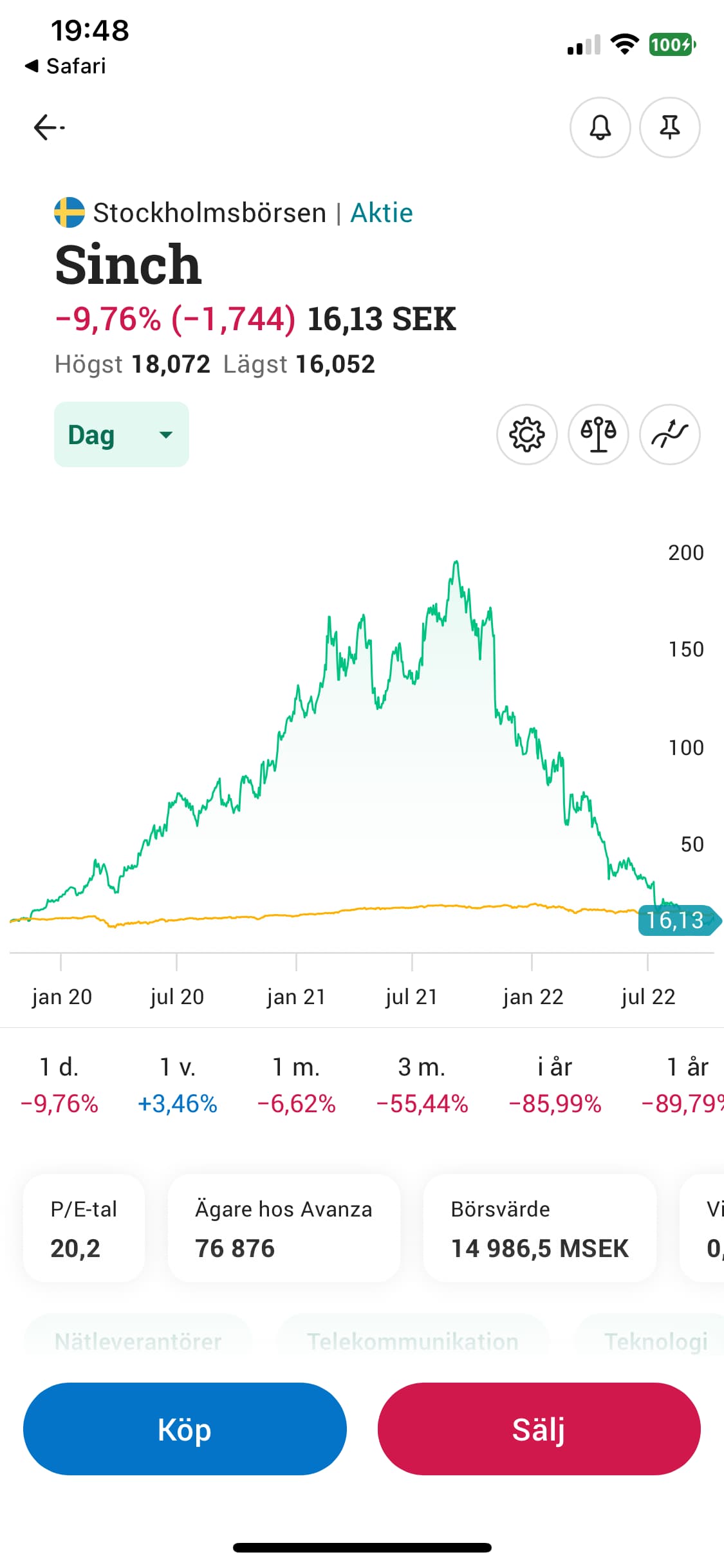This screenshot has width=724, height=1568.
Task: Select the 1 v. period
Action: pos(178,1085)
